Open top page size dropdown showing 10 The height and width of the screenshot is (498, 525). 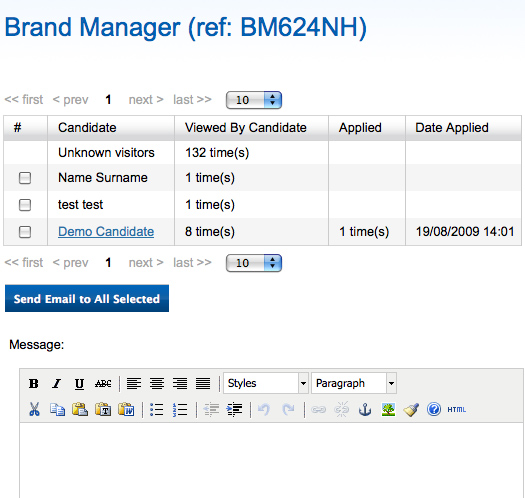[x=254, y=100]
